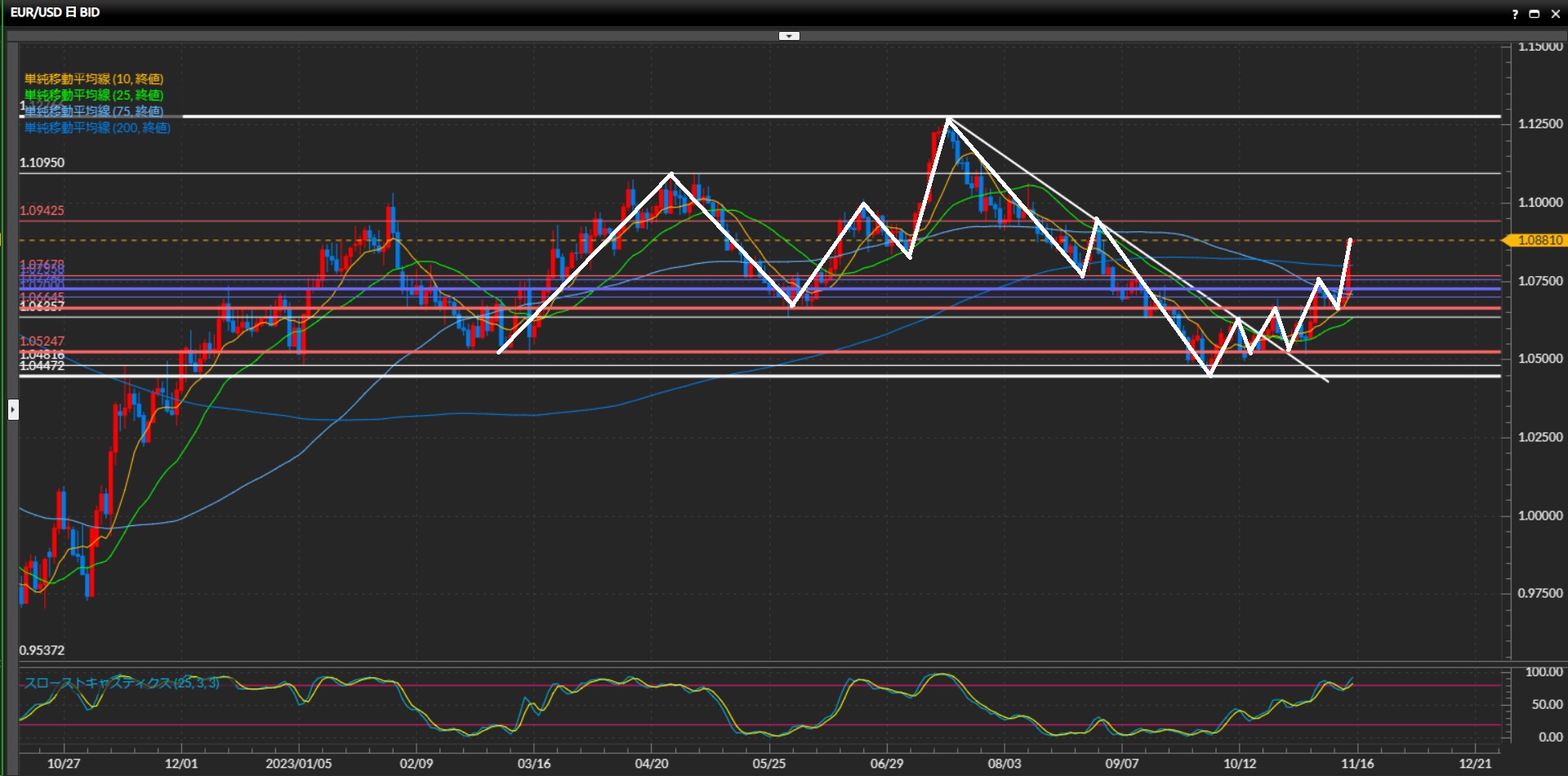
Task: Click the 11/16 date on time axis
Action: tap(1357, 763)
